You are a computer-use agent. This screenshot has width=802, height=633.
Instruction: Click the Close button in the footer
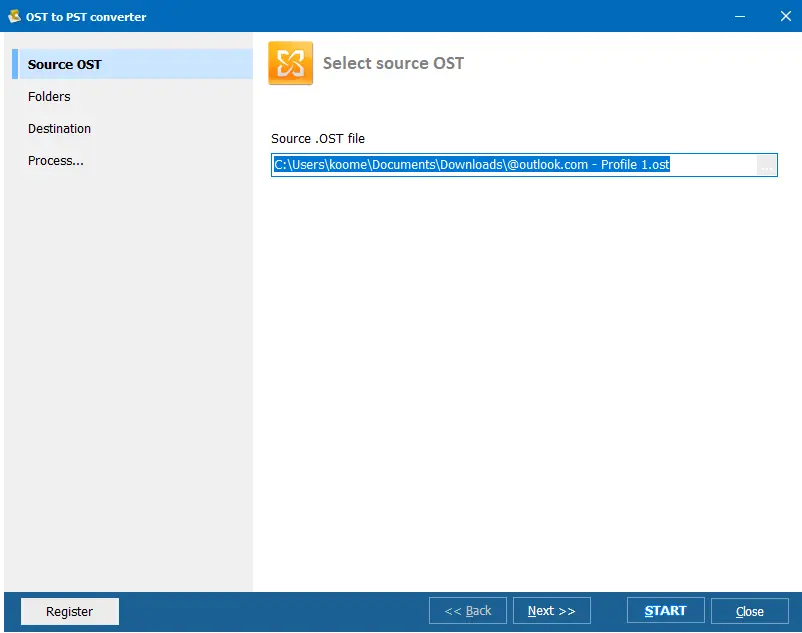[749, 611]
